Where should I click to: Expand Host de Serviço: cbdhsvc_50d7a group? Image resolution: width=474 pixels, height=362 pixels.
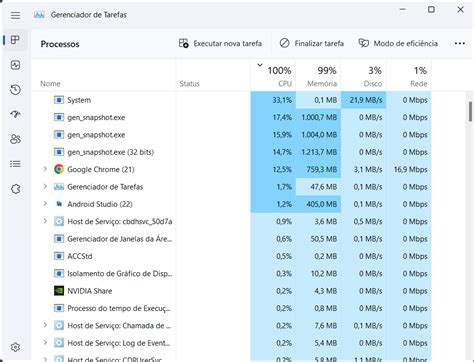[x=45, y=221]
